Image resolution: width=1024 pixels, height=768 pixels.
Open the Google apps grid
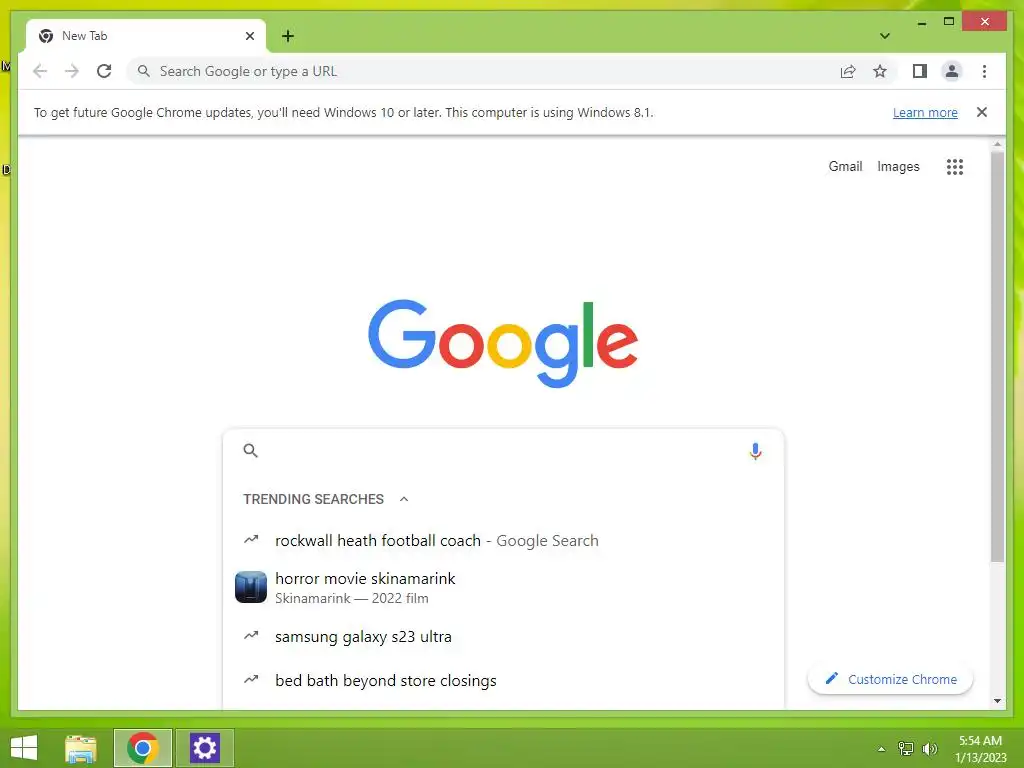(x=955, y=167)
